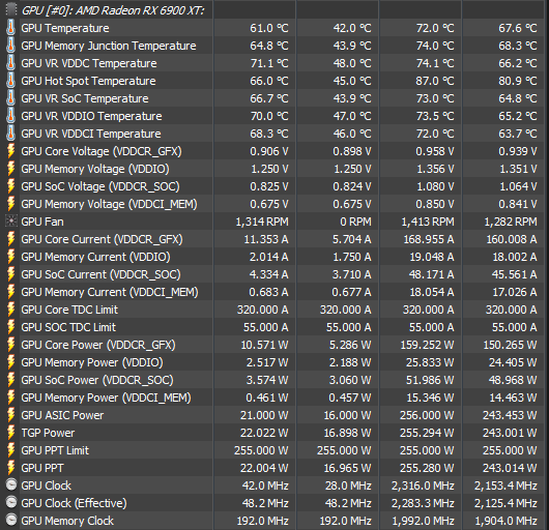Click the 48.171 A SoC Current maximum value

[x=431, y=274]
